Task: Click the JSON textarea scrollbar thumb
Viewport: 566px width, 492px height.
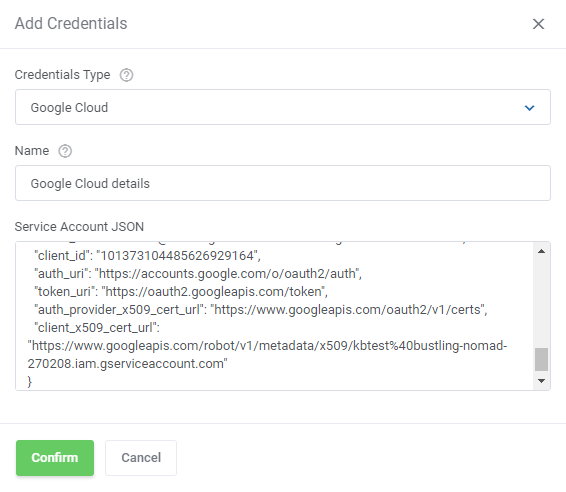Action: click(541, 359)
